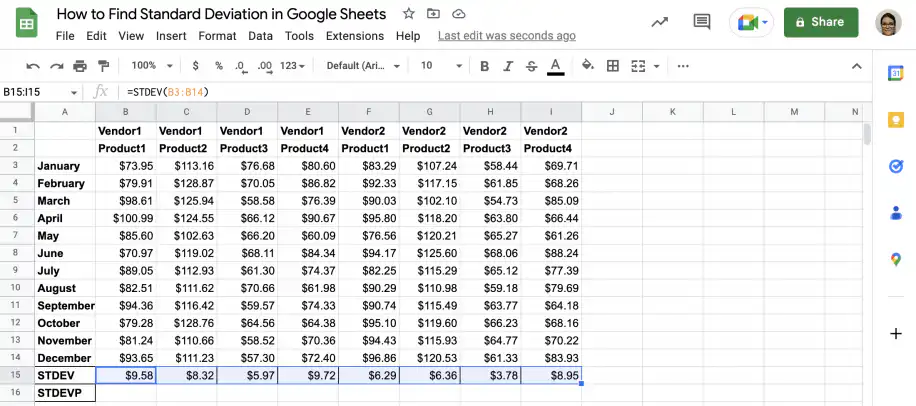Open the font family dropdown
Image resolution: width=916 pixels, height=406 pixels.
(x=363, y=66)
